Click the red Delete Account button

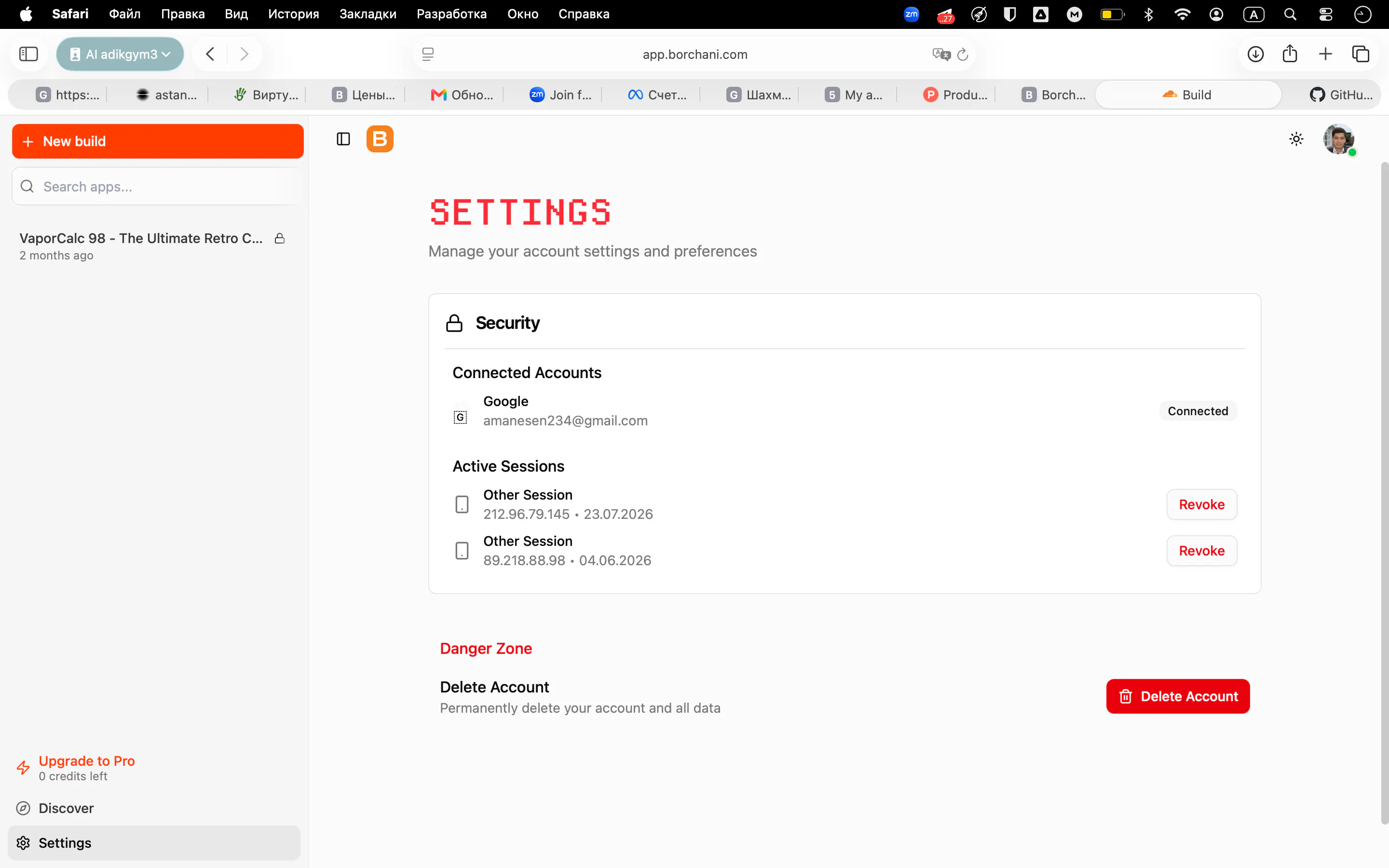[x=1178, y=696]
